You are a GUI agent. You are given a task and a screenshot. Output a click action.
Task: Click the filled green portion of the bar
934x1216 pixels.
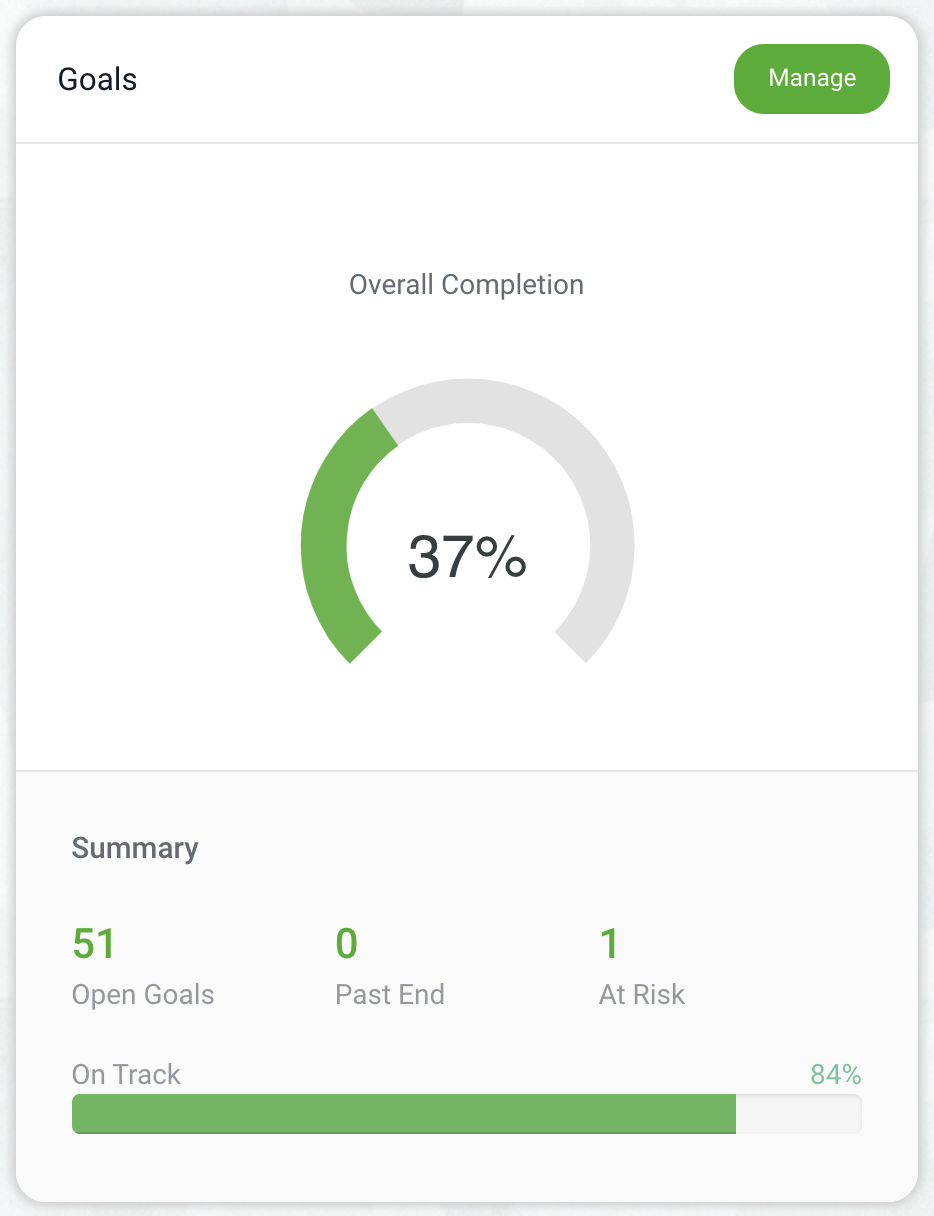click(400, 1113)
